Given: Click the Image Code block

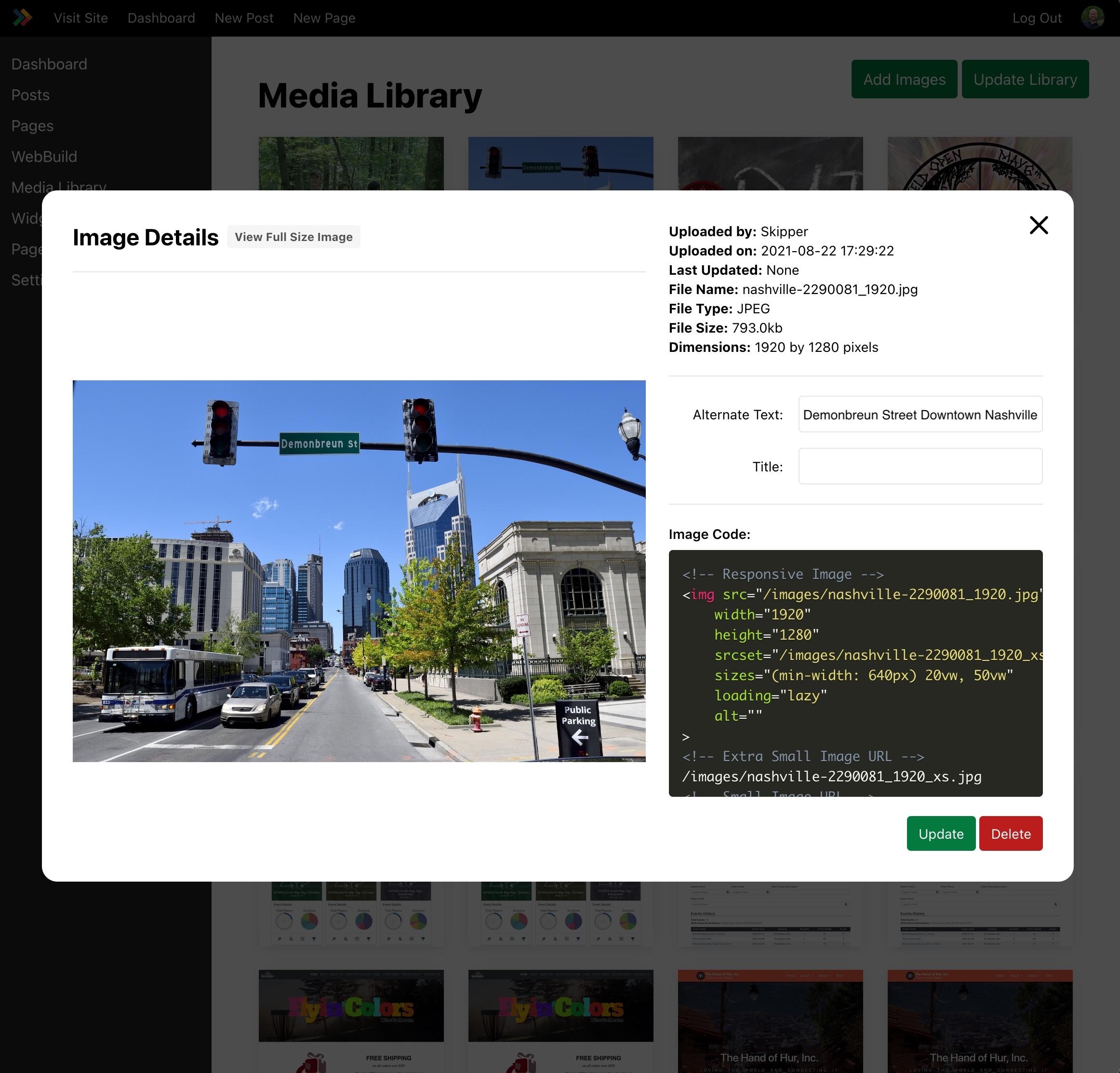Looking at the screenshot, I should [855, 673].
